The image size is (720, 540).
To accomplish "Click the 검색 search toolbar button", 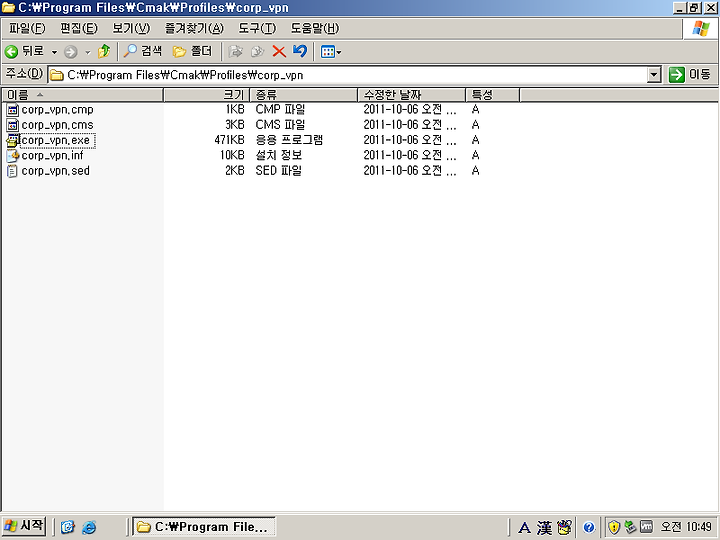I will [143, 51].
